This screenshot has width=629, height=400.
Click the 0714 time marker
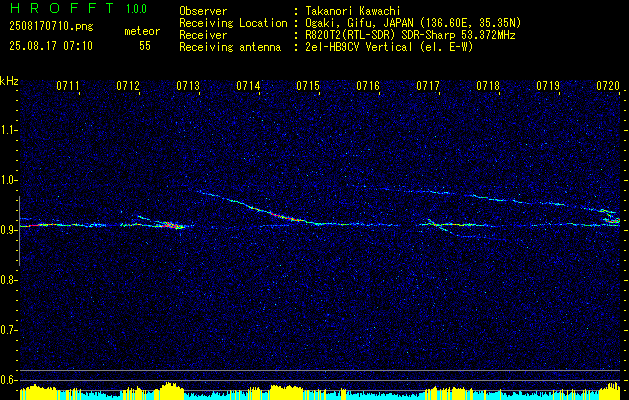tap(248, 86)
